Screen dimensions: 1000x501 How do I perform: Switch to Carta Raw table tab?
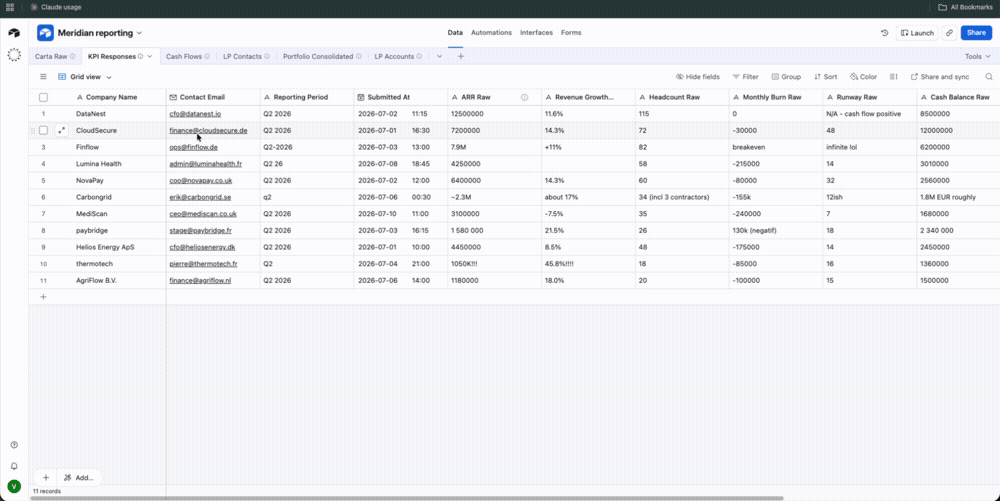point(51,56)
